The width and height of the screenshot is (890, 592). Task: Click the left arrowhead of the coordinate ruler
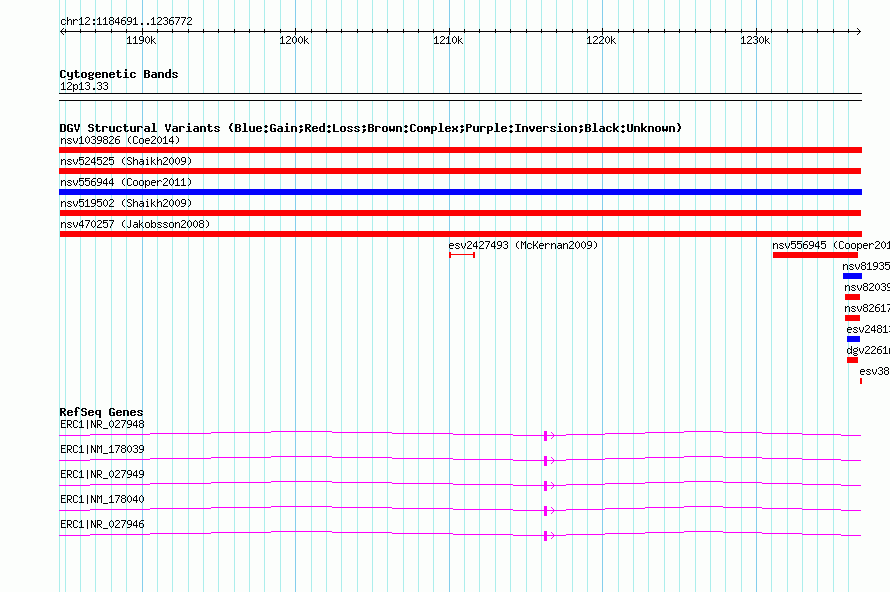click(x=62, y=31)
